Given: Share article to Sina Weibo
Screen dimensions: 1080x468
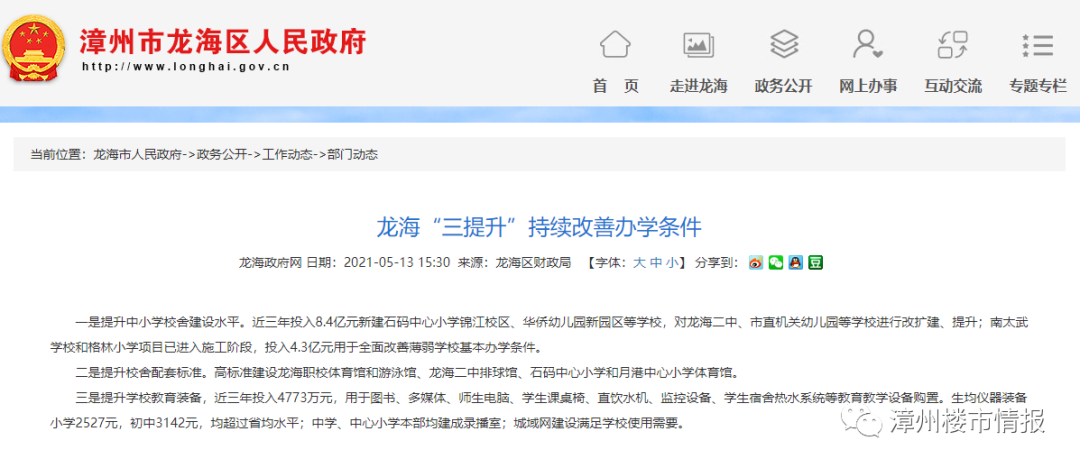Looking at the screenshot, I should [x=755, y=263].
